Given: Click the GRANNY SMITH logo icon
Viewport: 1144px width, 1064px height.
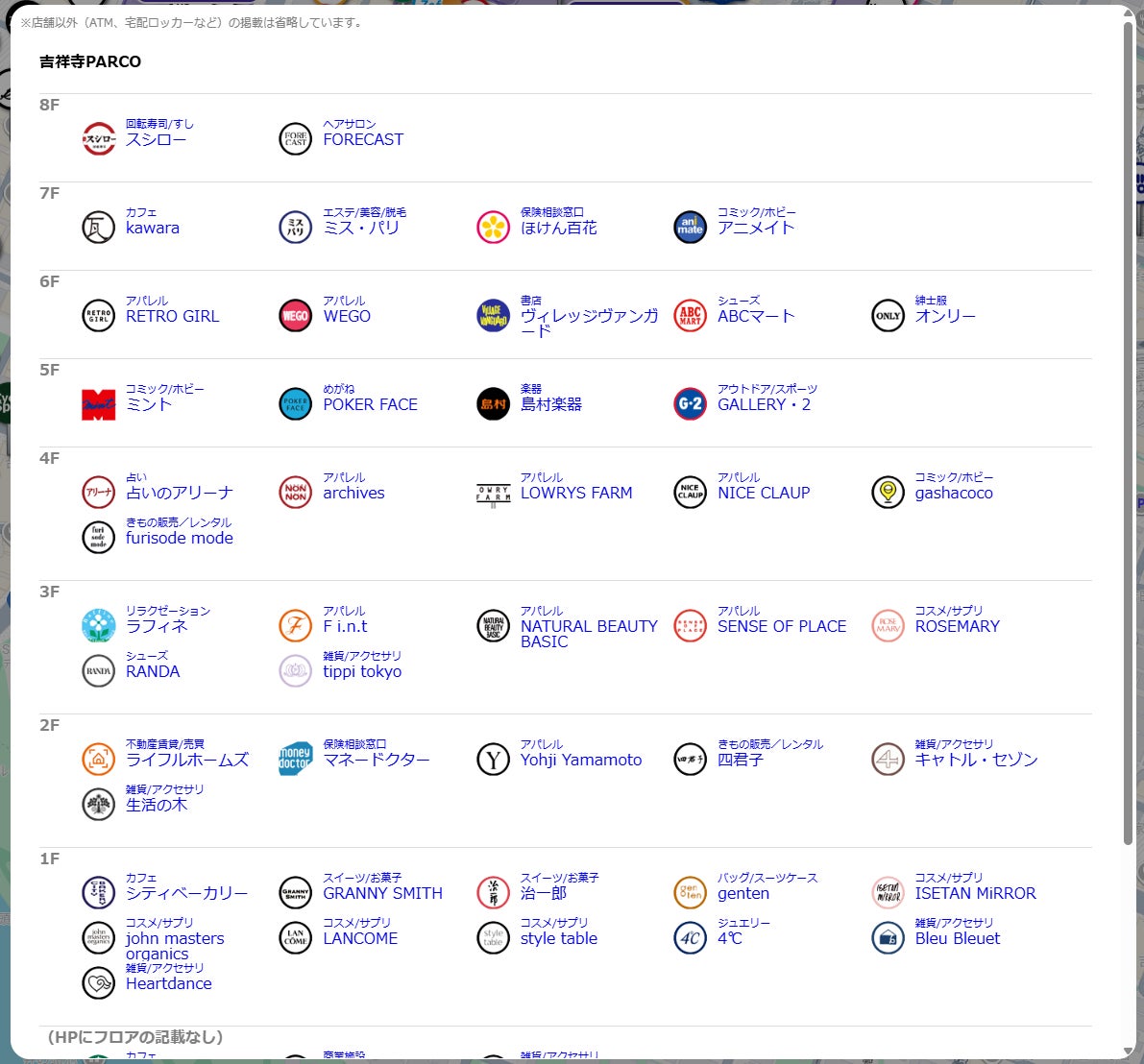Looking at the screenshot, I should click(296, 892).
